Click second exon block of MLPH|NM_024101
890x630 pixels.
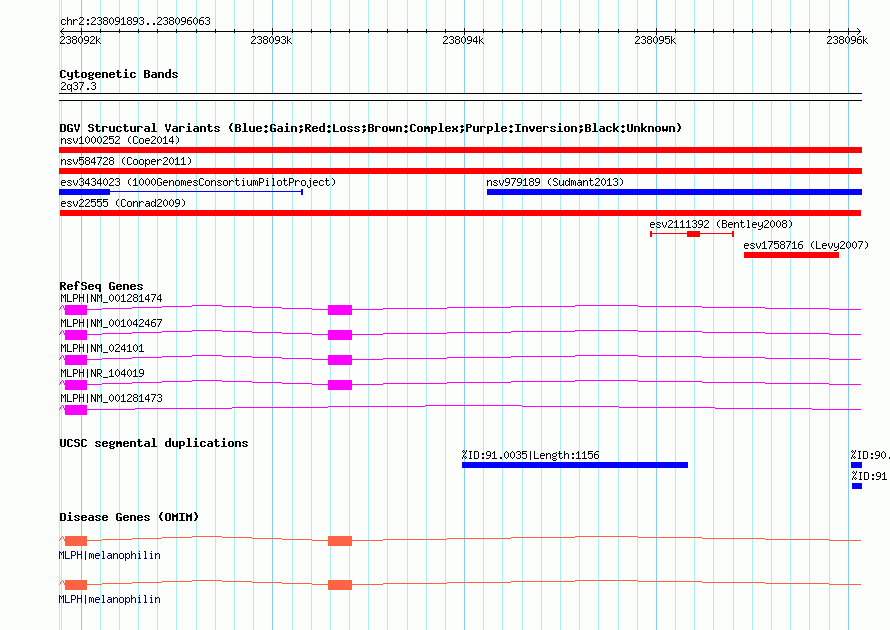[x=340, y=360]
